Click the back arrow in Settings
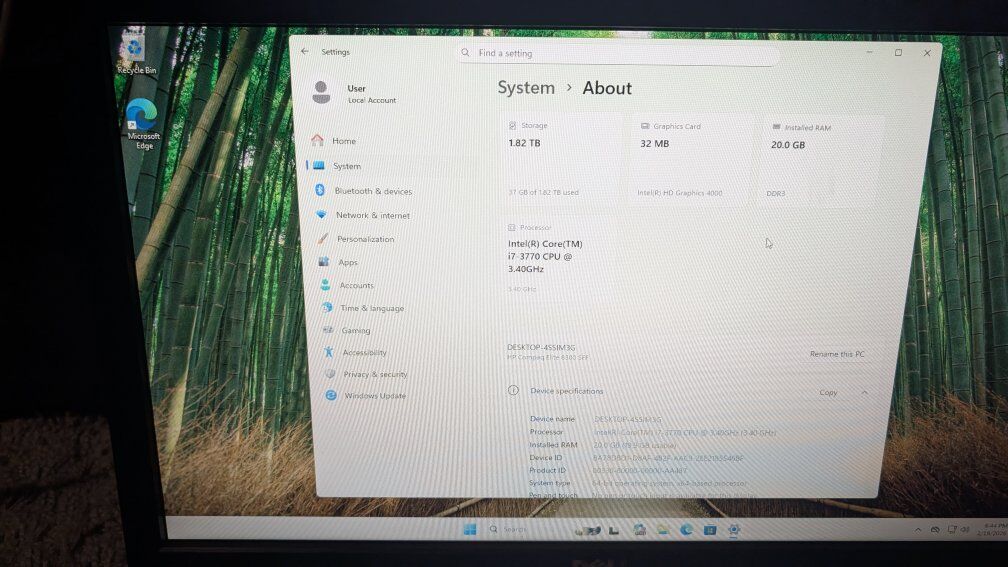Viewport: 1008px width, 567px height. click(305, 52)
